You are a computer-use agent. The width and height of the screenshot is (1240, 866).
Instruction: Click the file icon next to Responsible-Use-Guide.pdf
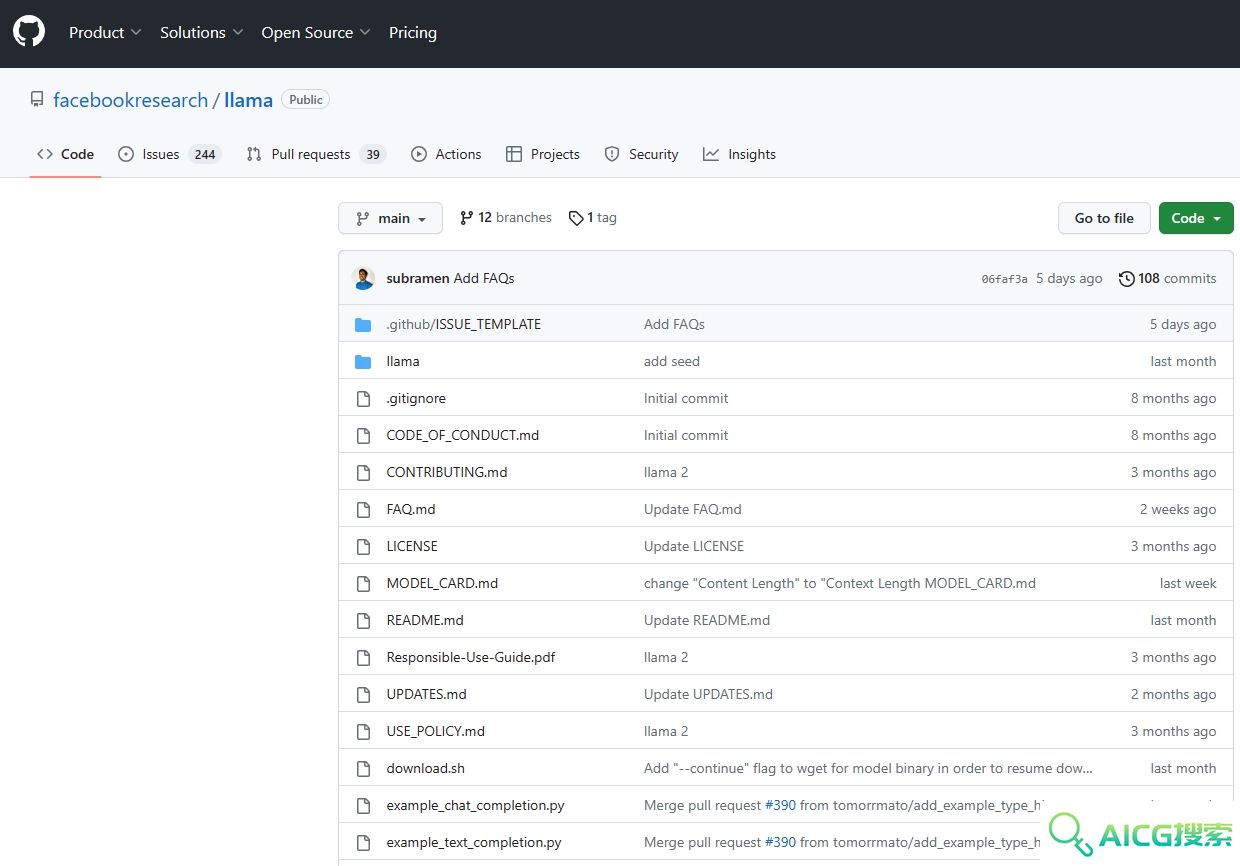pyautogui.click(x=364, y=658)
